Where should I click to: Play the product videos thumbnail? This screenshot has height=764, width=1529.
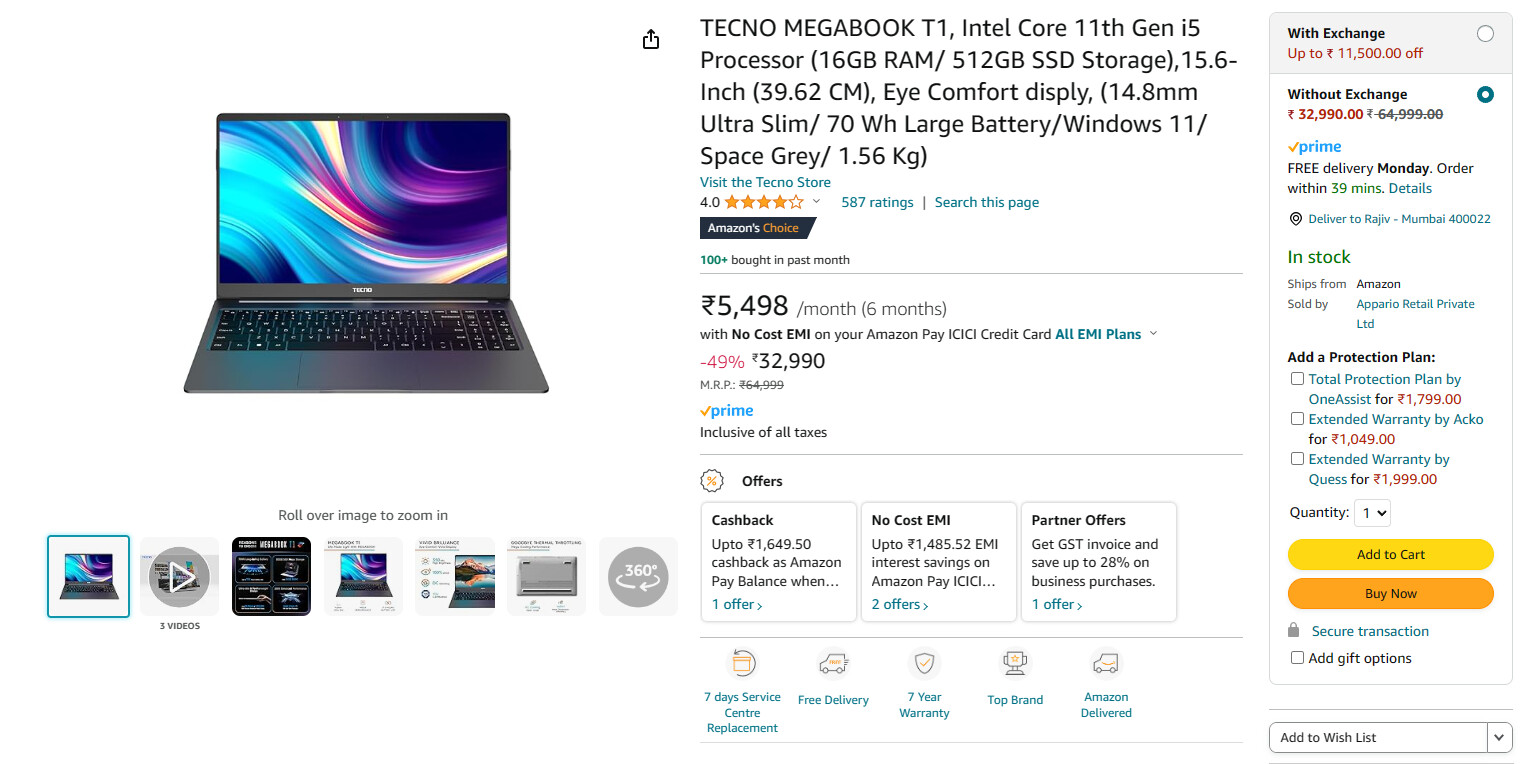179,576
